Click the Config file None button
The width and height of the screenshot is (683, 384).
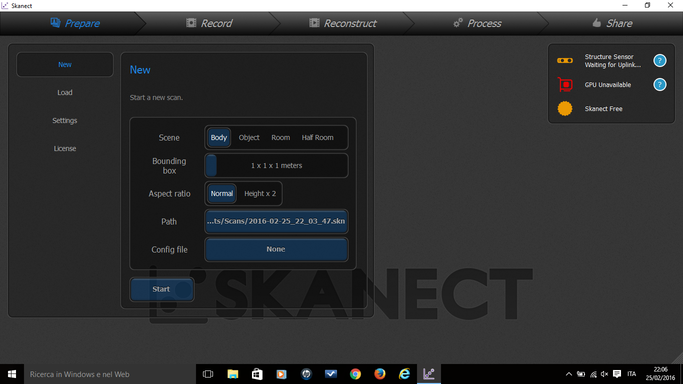[x=276, y=249]
